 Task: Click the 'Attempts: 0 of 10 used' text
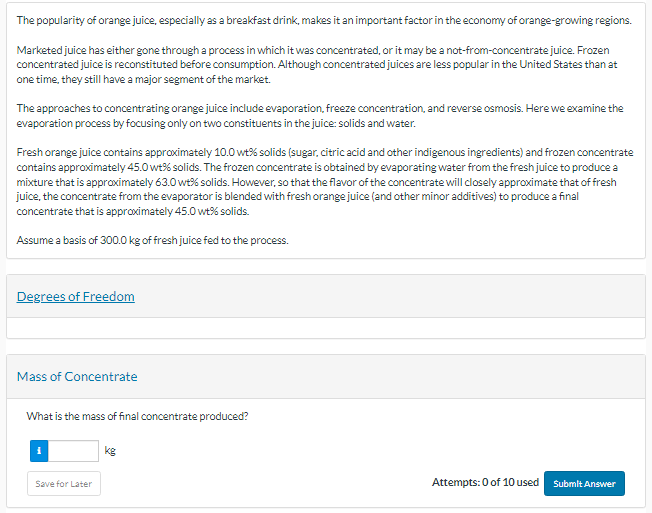485,483
